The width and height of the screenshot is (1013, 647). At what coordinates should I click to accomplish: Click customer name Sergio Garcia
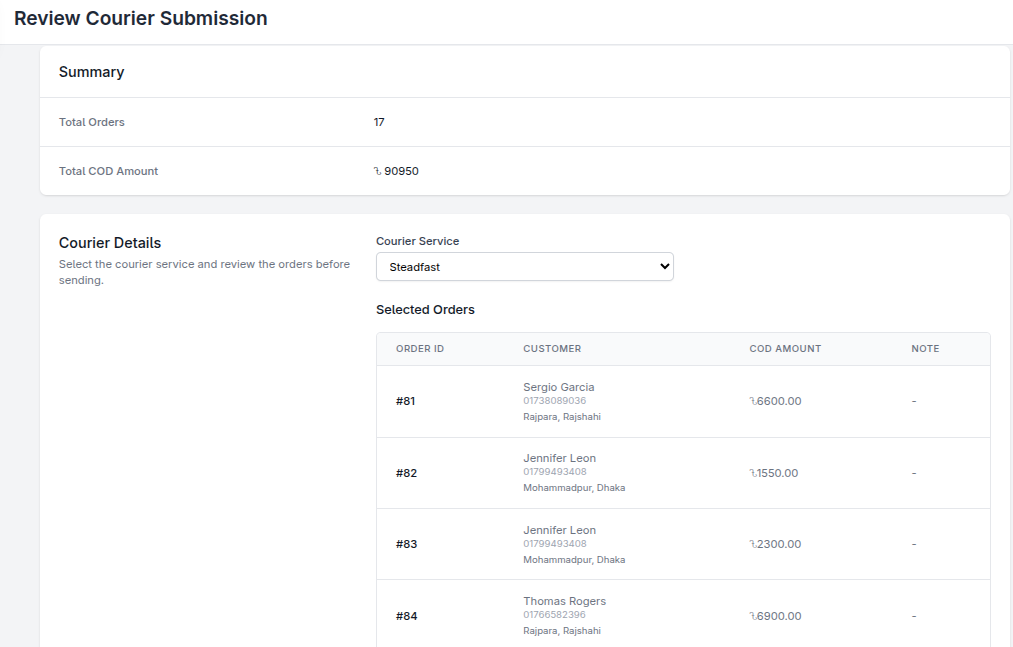click(x=558, y=387)
